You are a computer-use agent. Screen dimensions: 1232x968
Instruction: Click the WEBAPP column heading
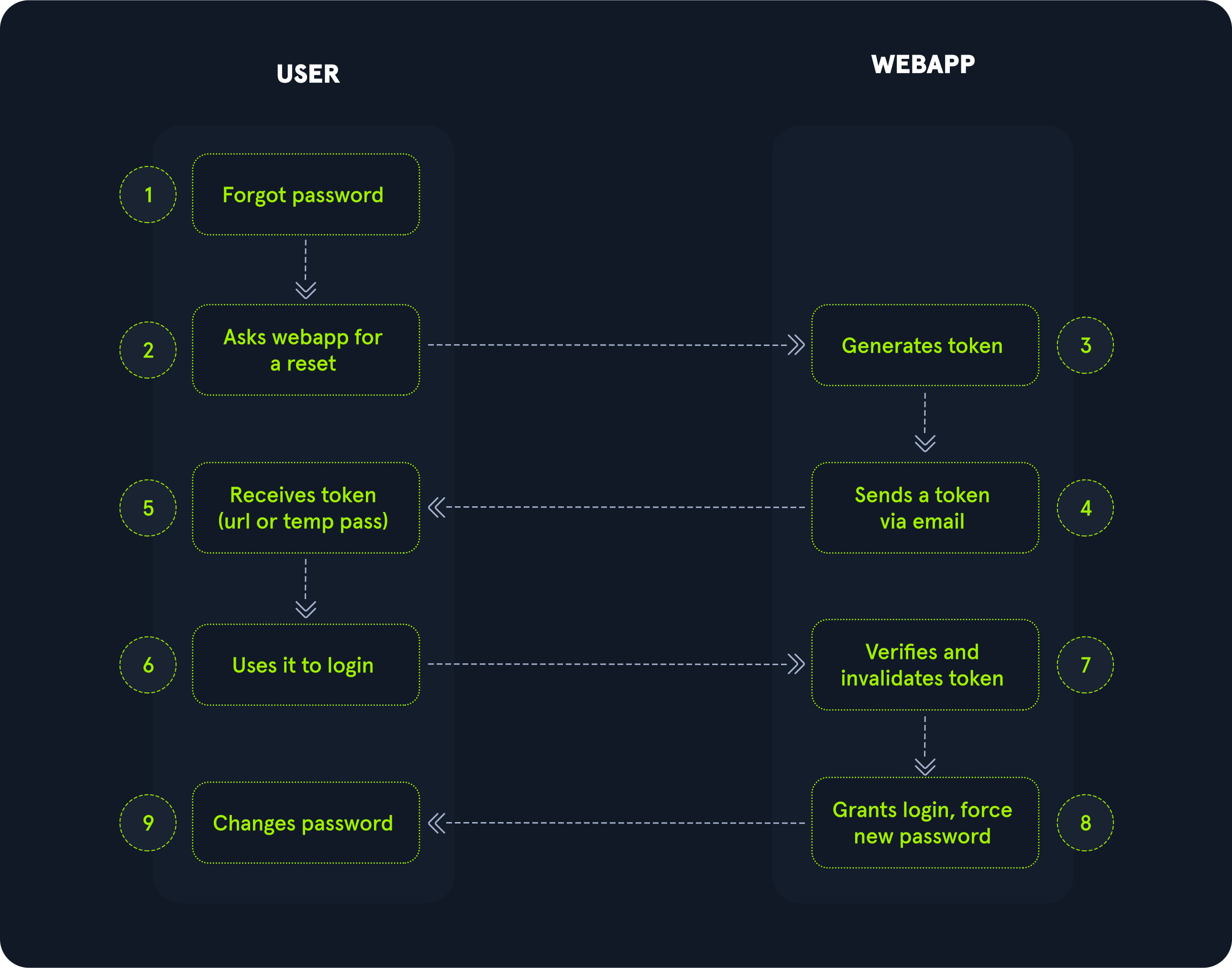click(x=923, y=65)
